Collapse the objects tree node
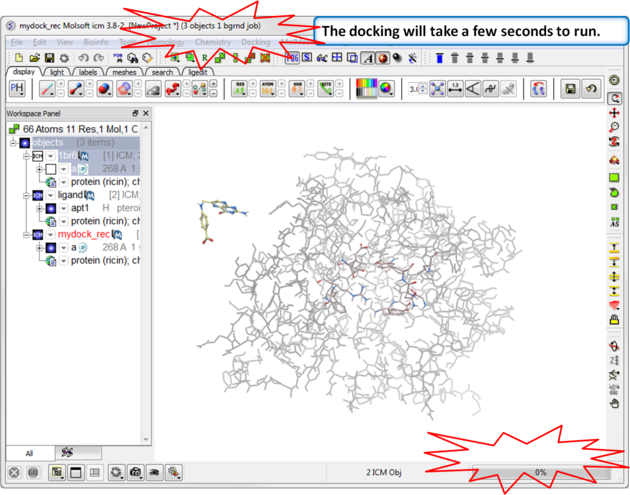The height and width of the screenshot is (495, 630). (14, 143)
